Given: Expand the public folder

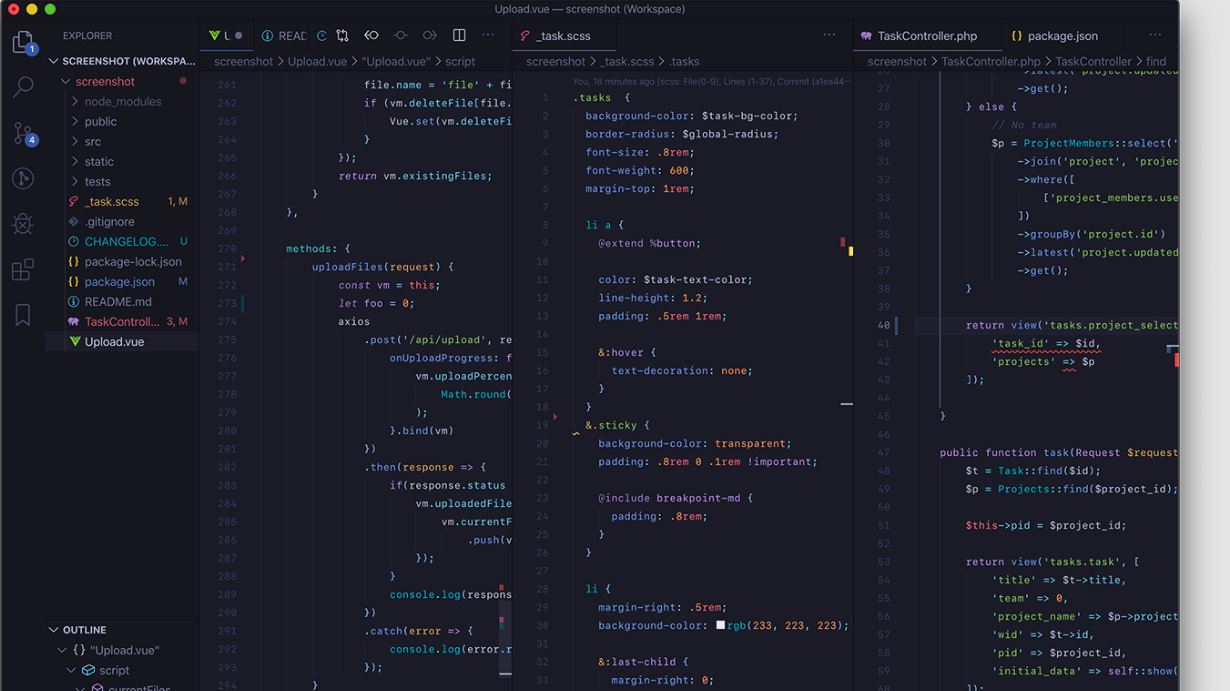Looking at the screenshot, I should click(x=75, y=121).
